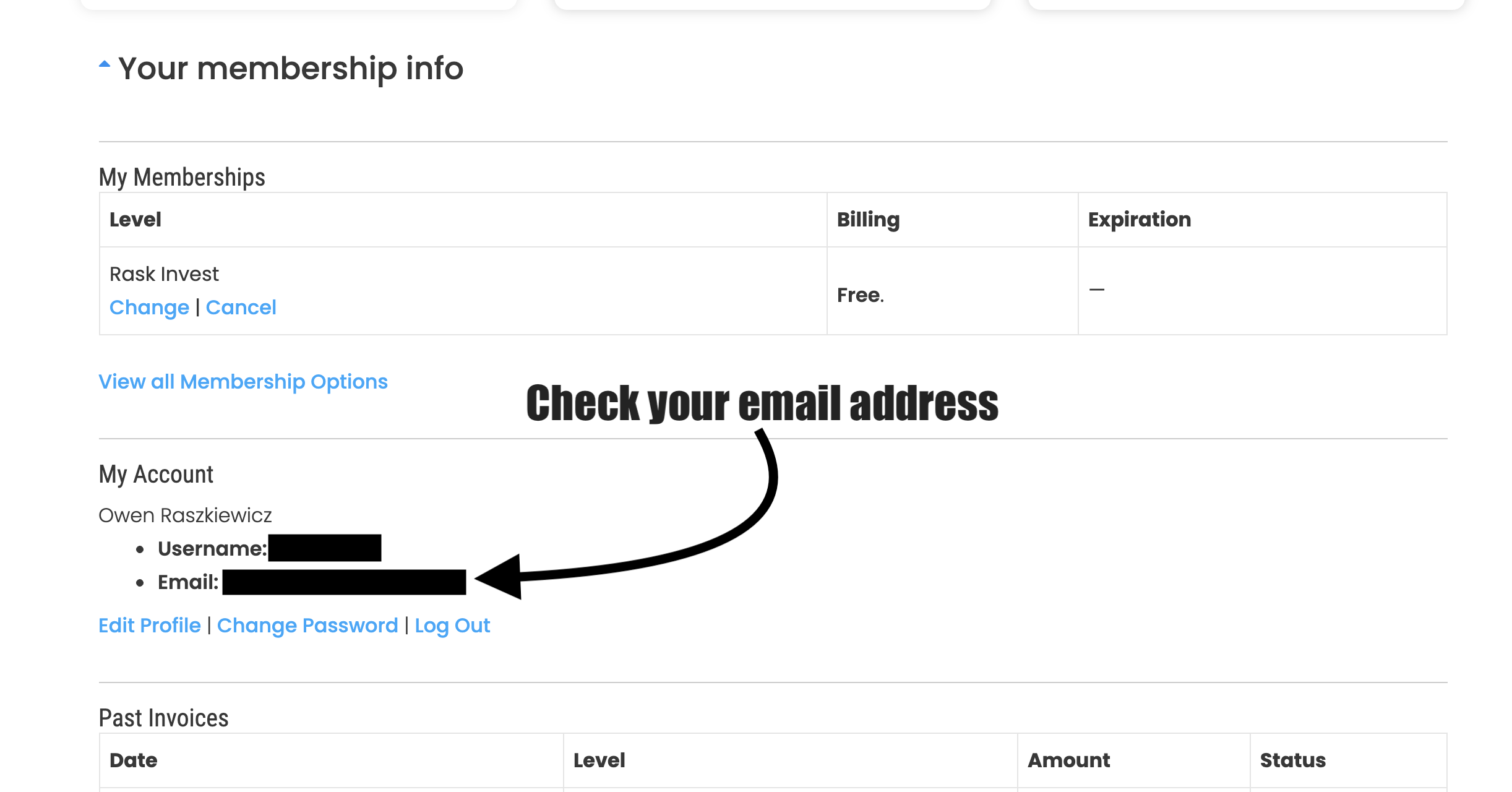This screenshot has height=792, width=1512.
Task: Click the Date column in Past Invoices
Action: 133,760
